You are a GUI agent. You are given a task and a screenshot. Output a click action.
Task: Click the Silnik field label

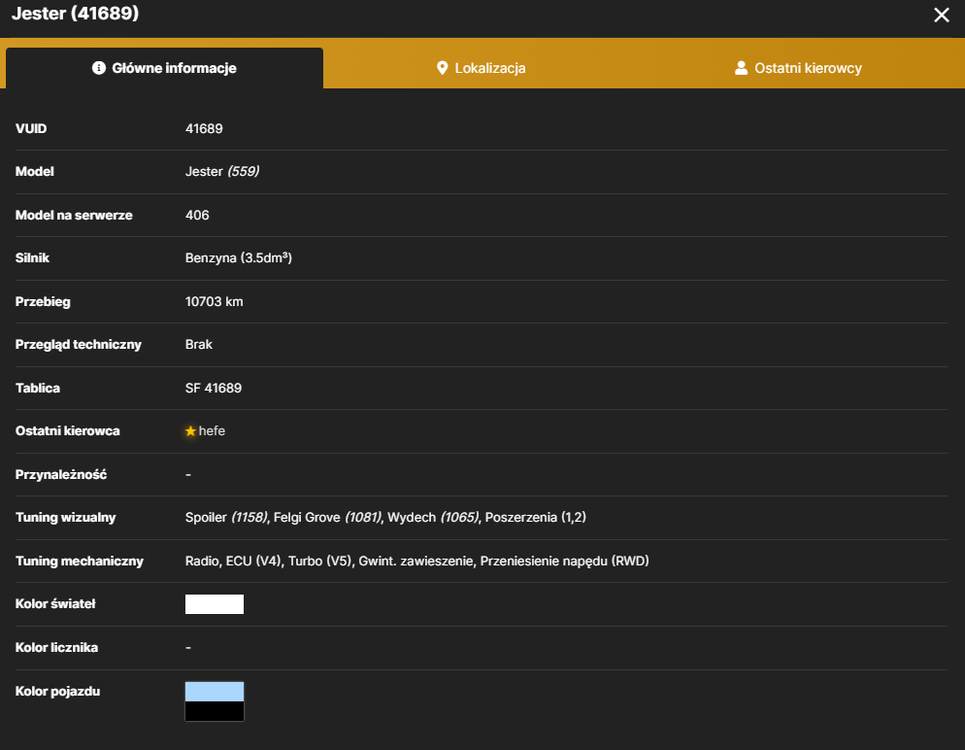(x=32, y=258)
